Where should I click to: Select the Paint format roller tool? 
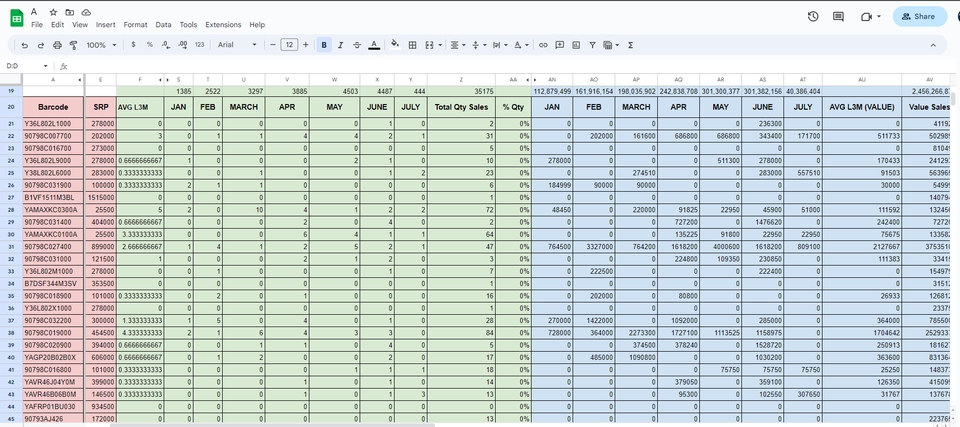click(x=73, y=45)
